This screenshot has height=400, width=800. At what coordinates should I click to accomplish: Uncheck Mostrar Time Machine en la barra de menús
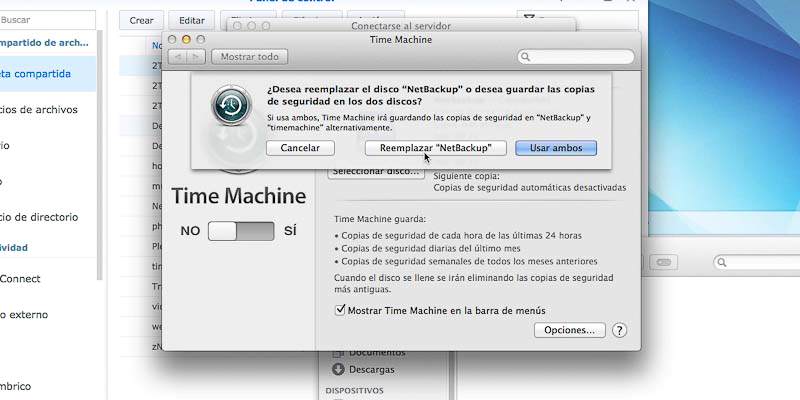340,310
